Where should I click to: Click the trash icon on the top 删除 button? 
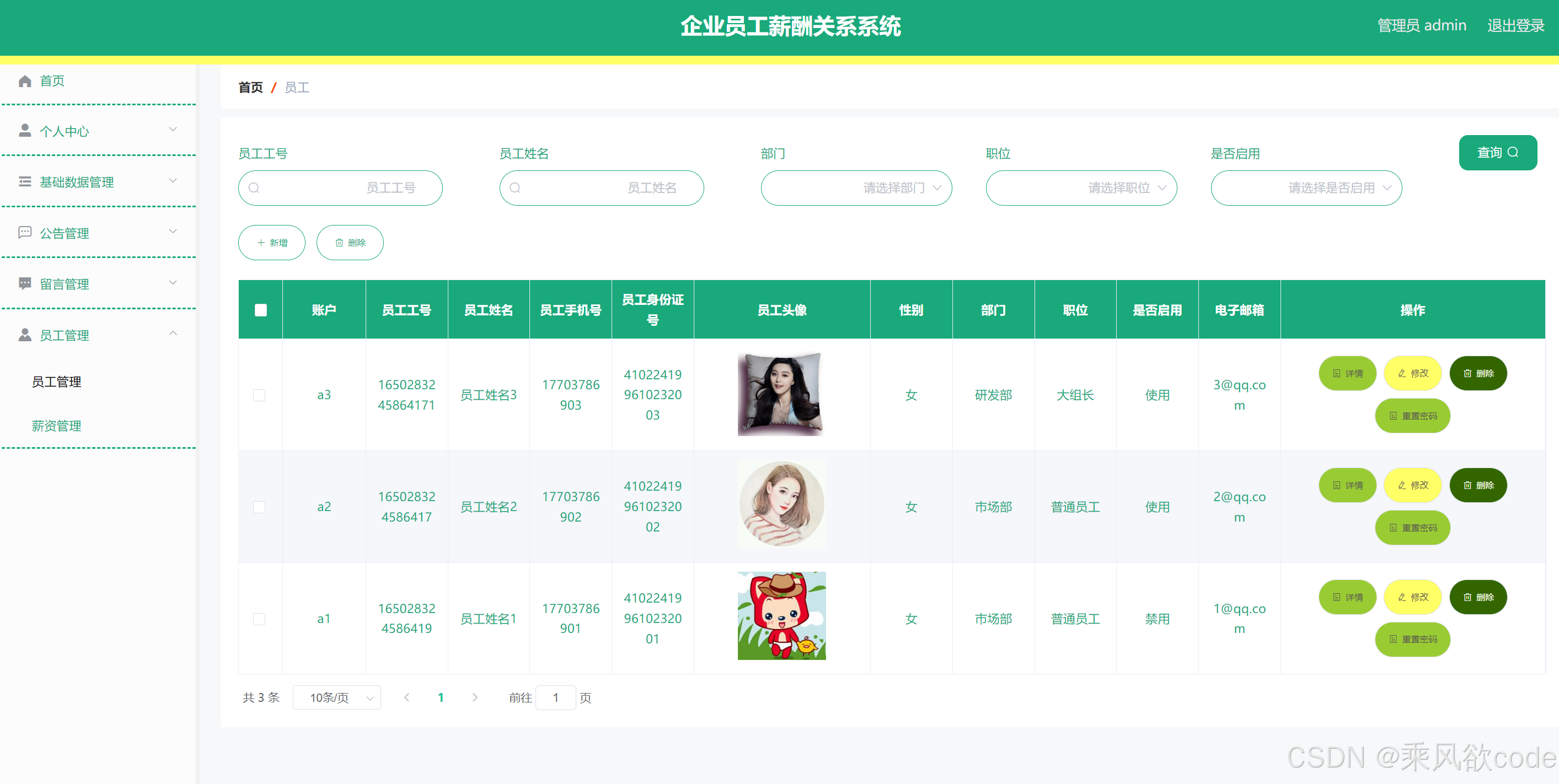point(340,243)
